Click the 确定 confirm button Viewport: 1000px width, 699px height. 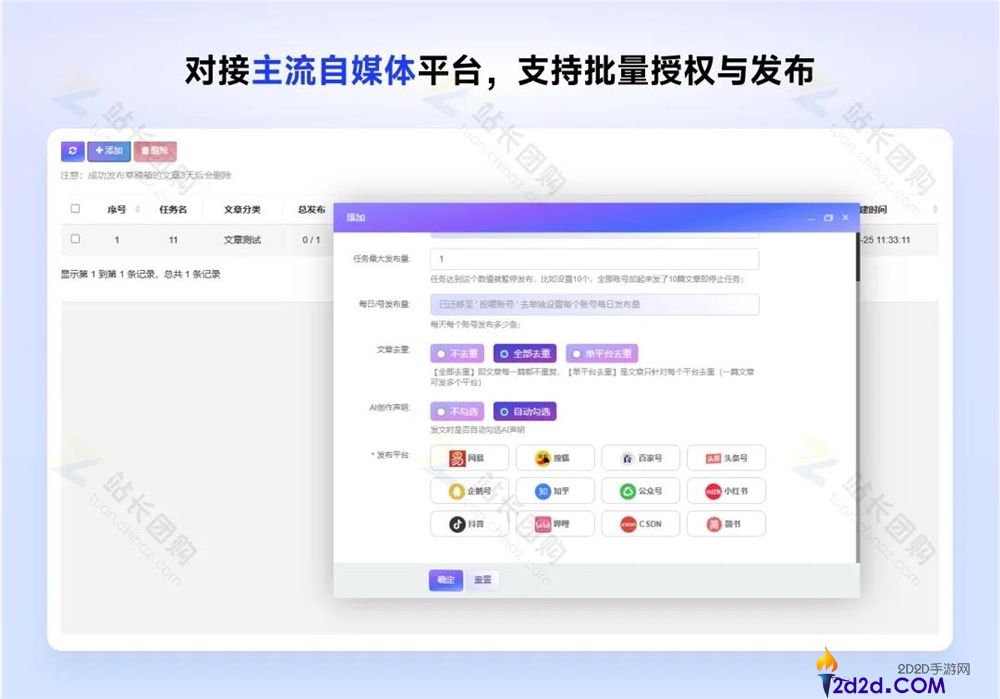point(446,580)
